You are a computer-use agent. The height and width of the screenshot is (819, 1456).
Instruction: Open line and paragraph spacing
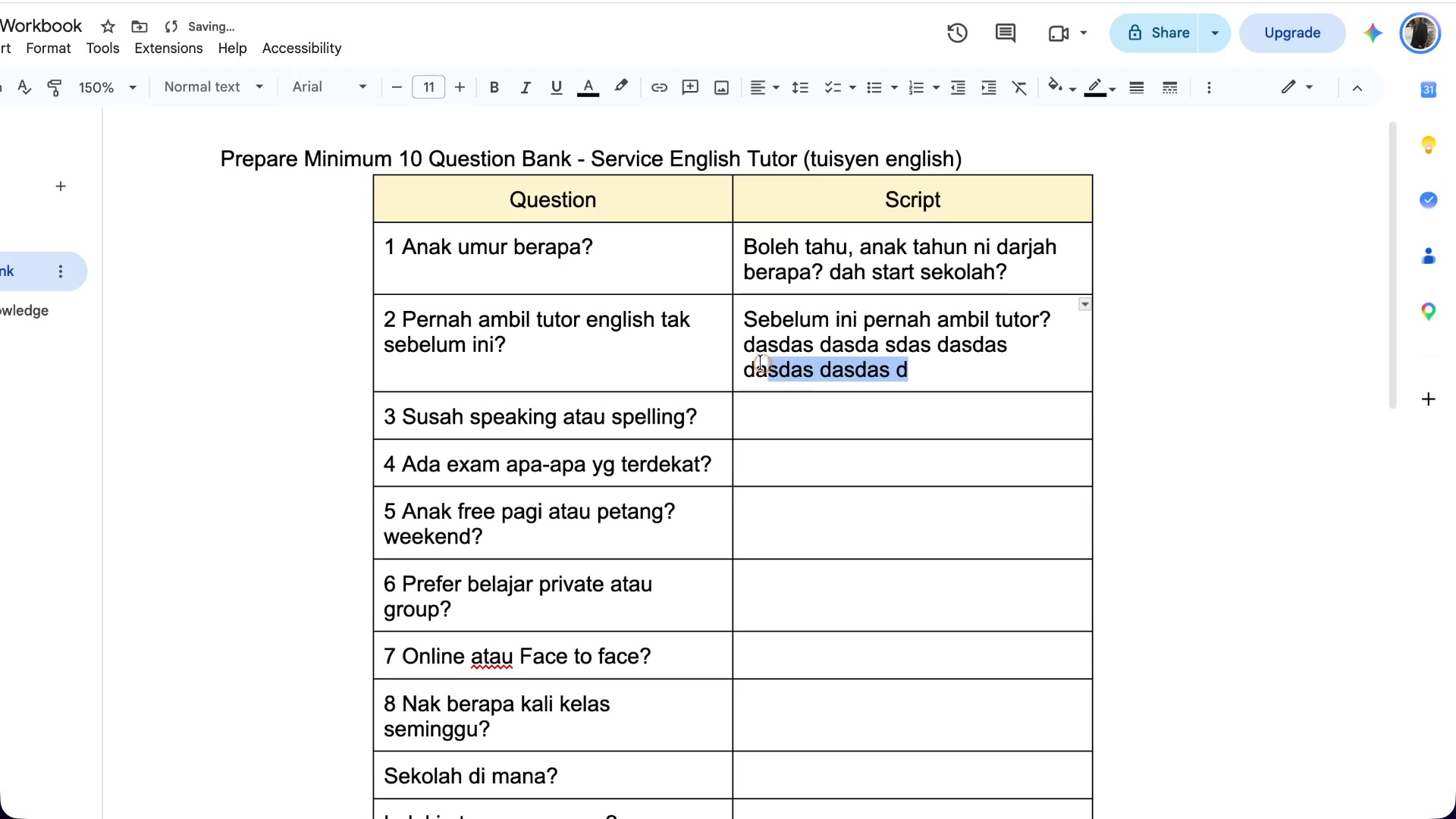[x=800, y=87]
